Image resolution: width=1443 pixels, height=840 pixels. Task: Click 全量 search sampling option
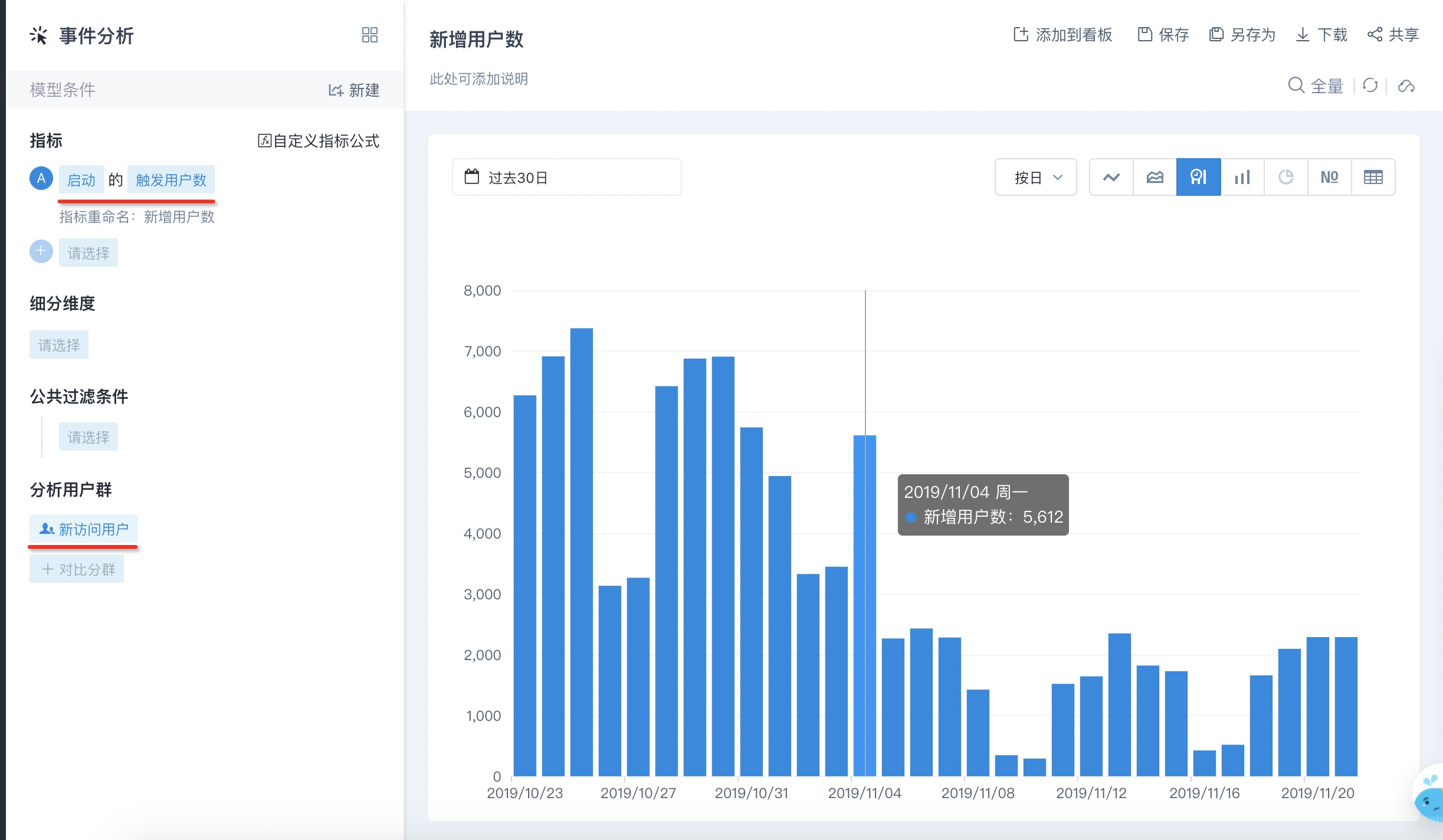click(x=1315, y=86)
